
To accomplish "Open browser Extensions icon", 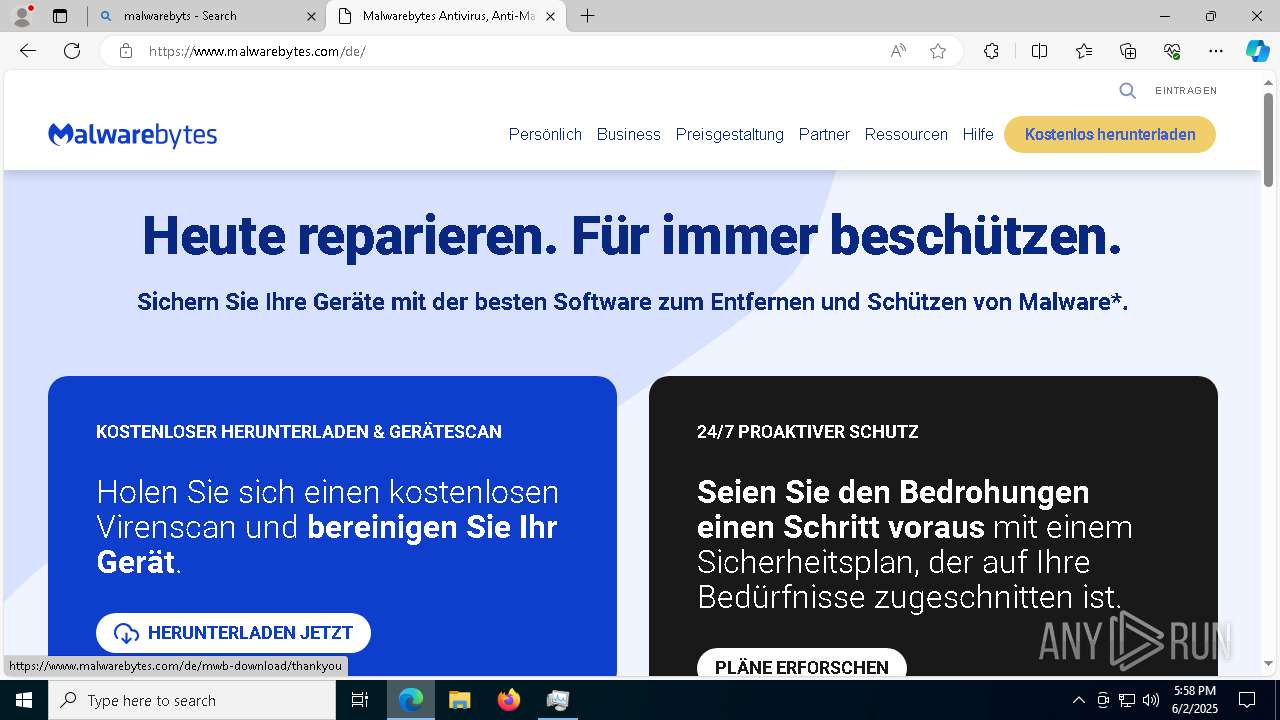I will click(991, 51).
